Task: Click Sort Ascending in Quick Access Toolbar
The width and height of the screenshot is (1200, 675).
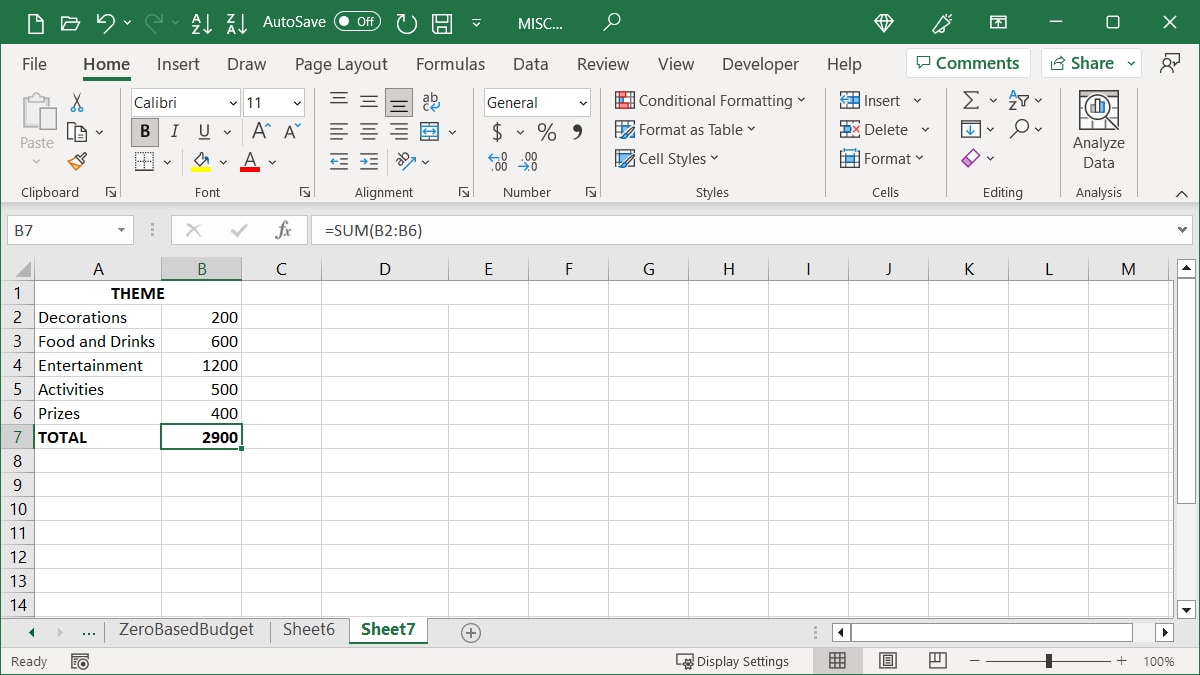Action: 202,23
